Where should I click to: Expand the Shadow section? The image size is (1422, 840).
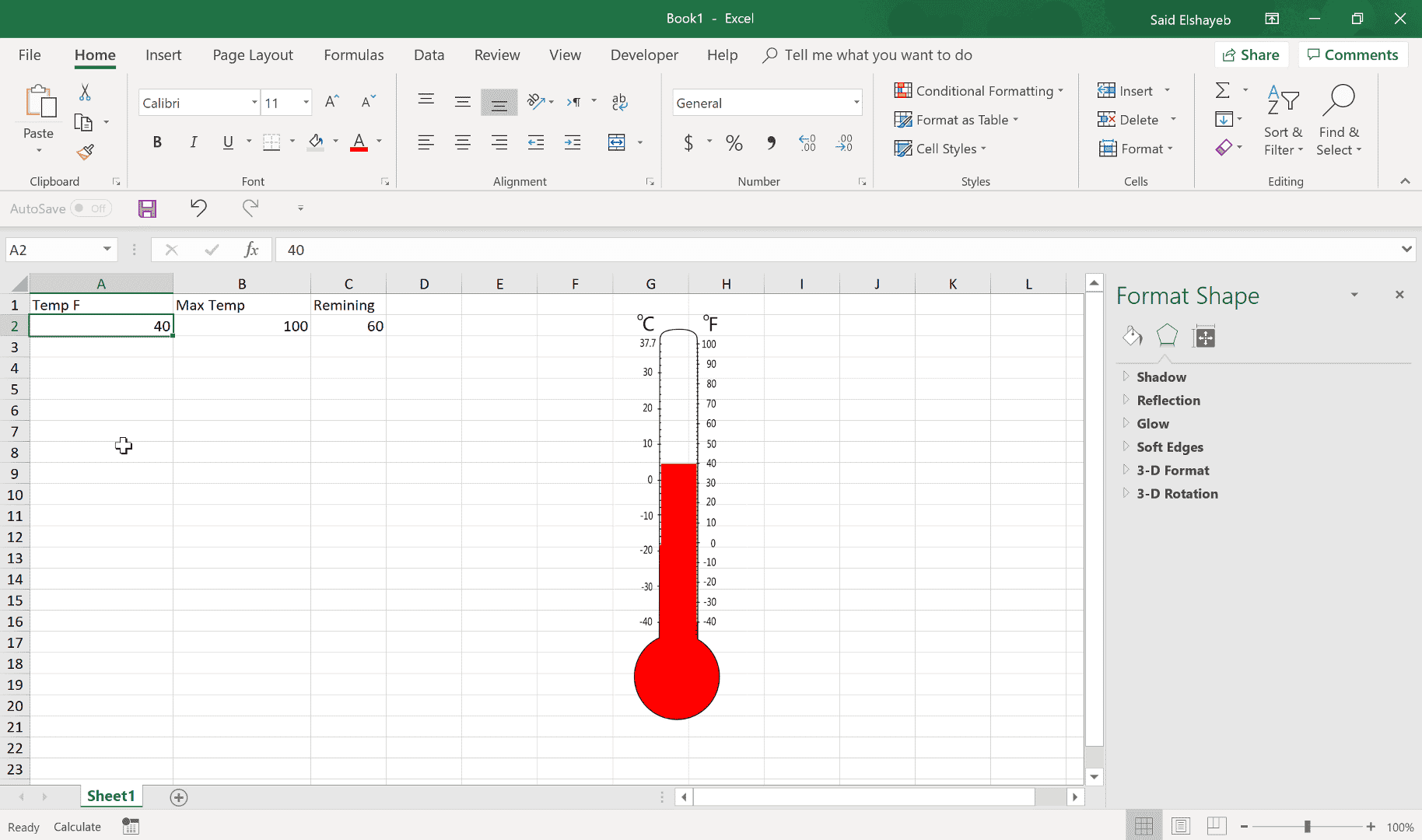(1161, 377)
